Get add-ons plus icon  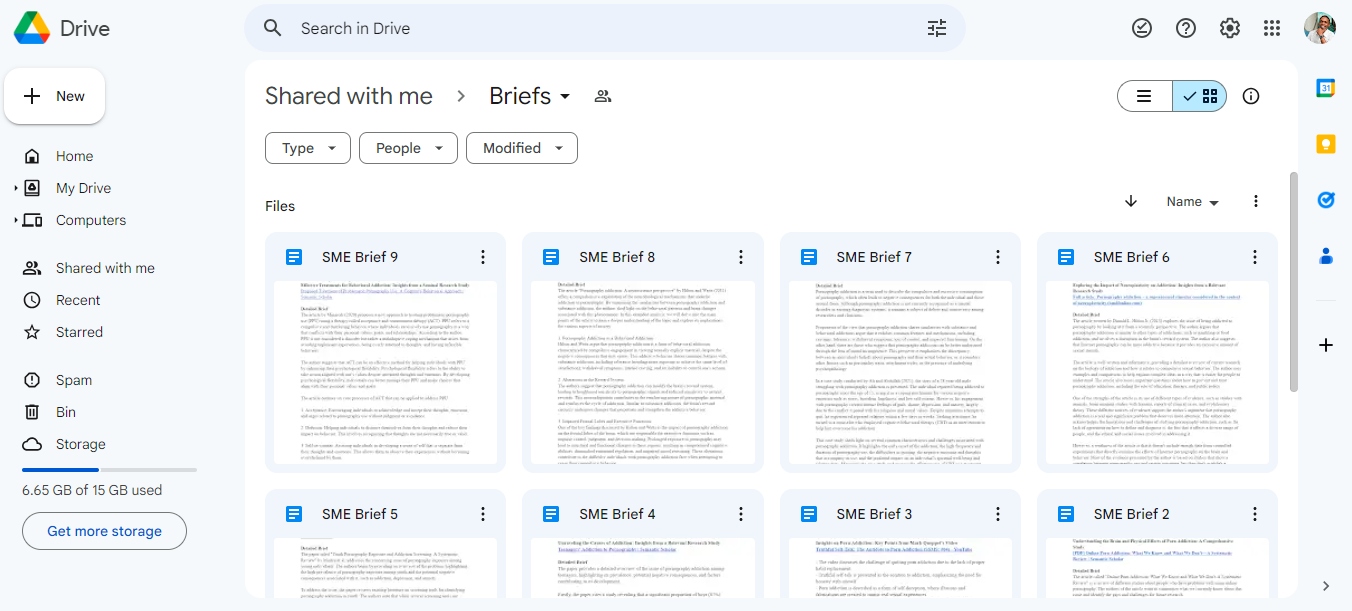tap(1326, 345)
